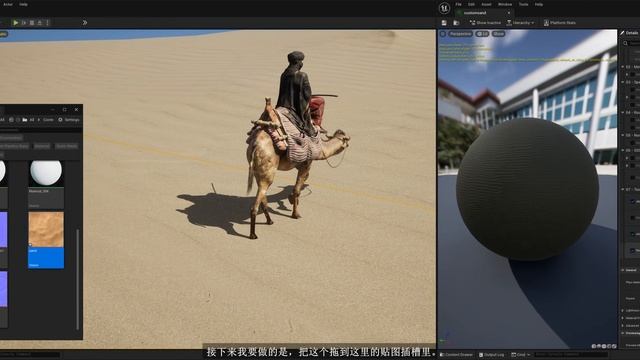
Task: Click the asset browser vertical scrollbar
Action: tap(78, 279)
